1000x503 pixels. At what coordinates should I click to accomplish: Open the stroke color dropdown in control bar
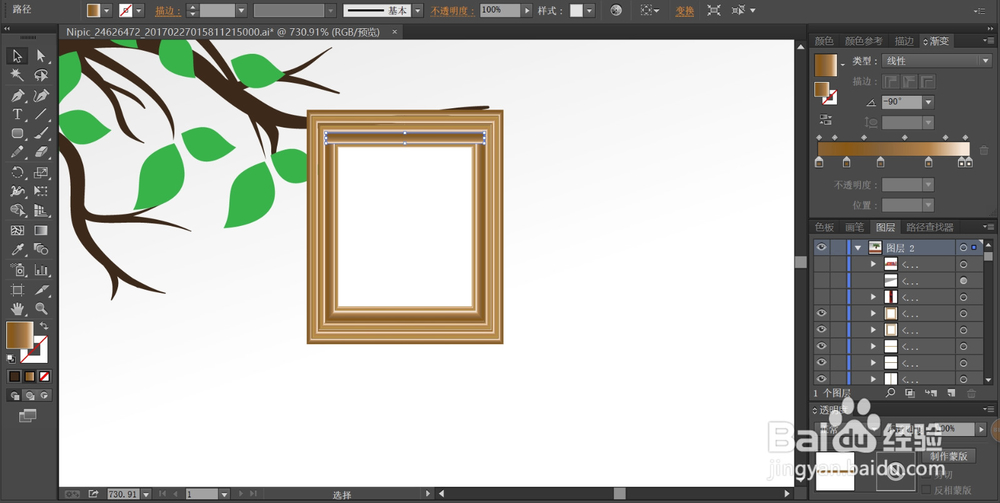tap(139, 11)
